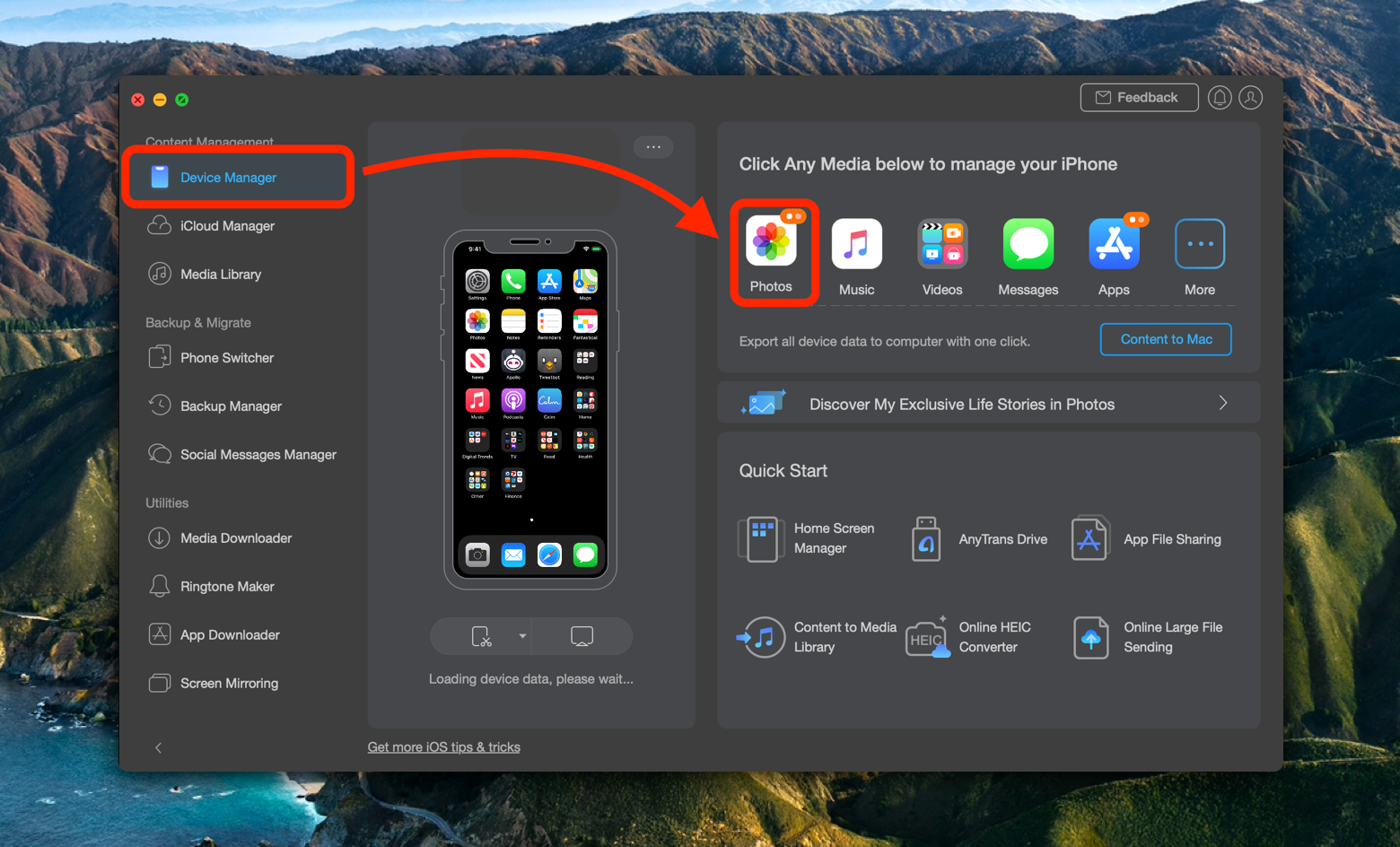The image size is (1400, 847).
Task: Select the Music media icon
Action: coord(856,243)
